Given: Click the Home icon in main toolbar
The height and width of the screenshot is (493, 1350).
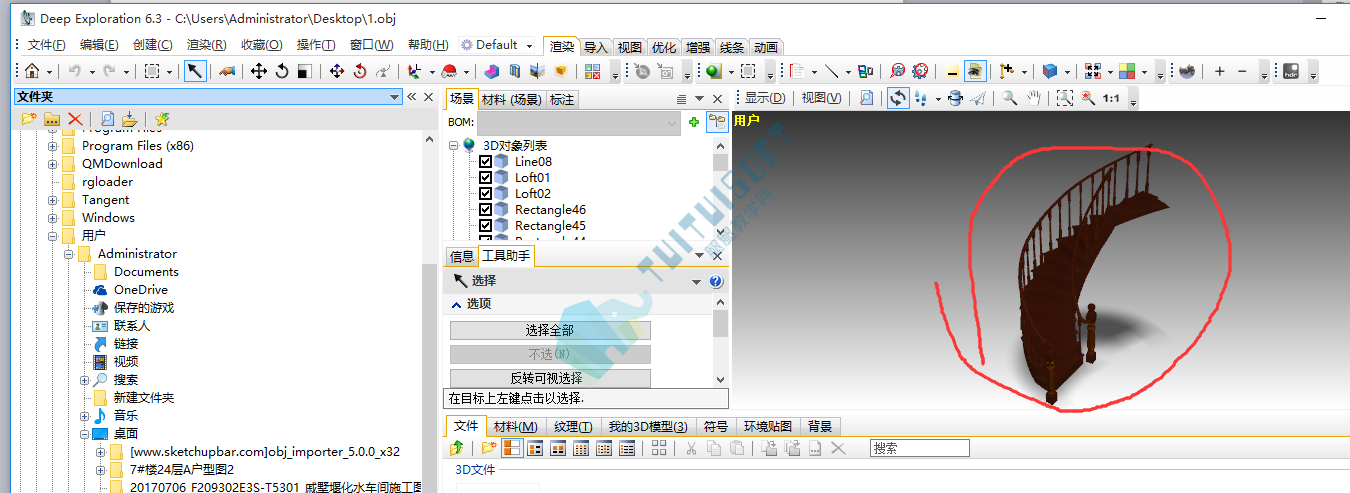Looking at the screenshot, I should [x=32, y=71].
